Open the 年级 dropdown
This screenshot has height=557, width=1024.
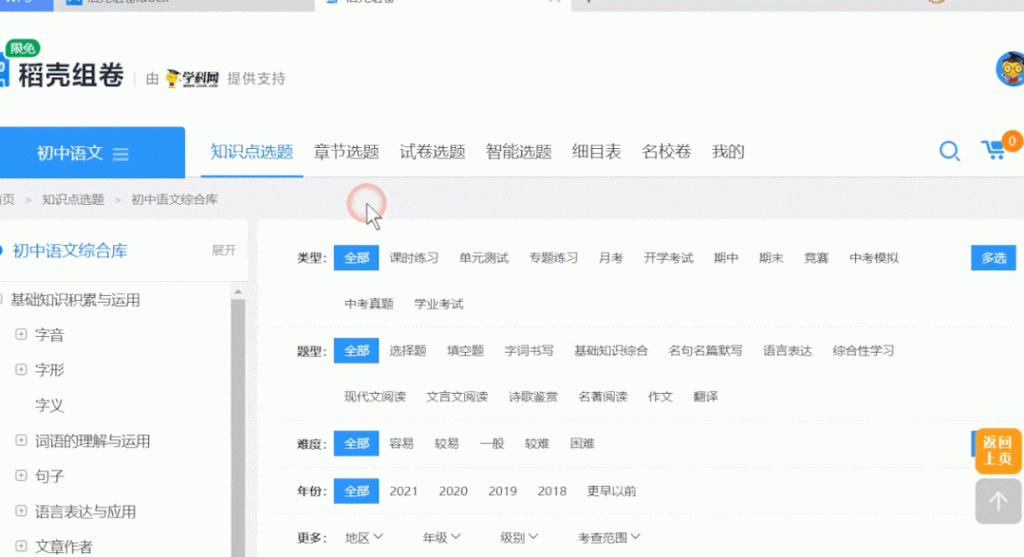tap(441, 537)
